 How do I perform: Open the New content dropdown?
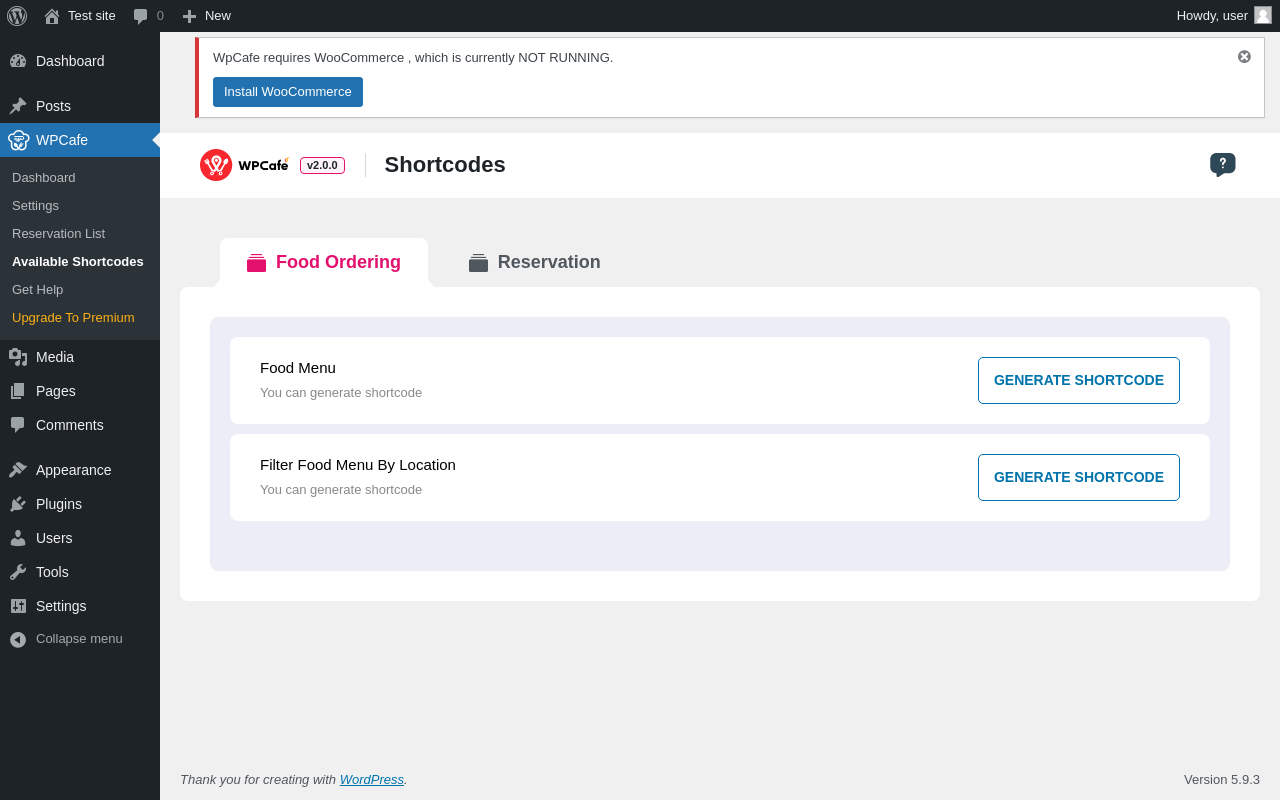point(207,16)
